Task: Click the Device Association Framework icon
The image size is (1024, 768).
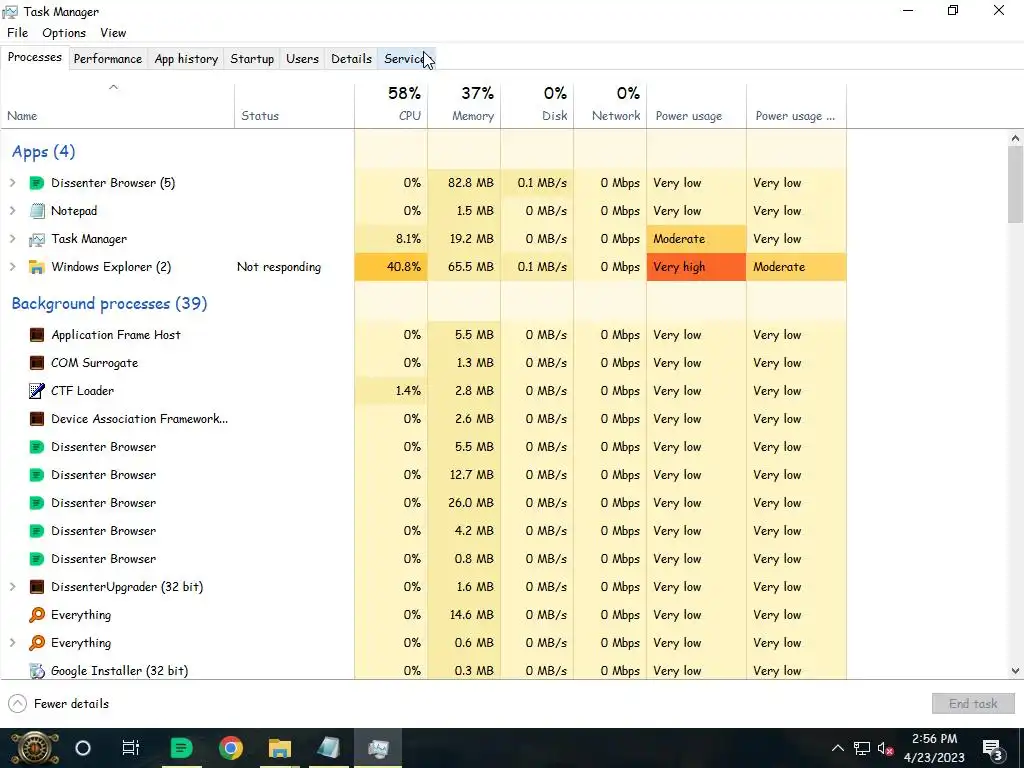Action: tap(37, 419)
